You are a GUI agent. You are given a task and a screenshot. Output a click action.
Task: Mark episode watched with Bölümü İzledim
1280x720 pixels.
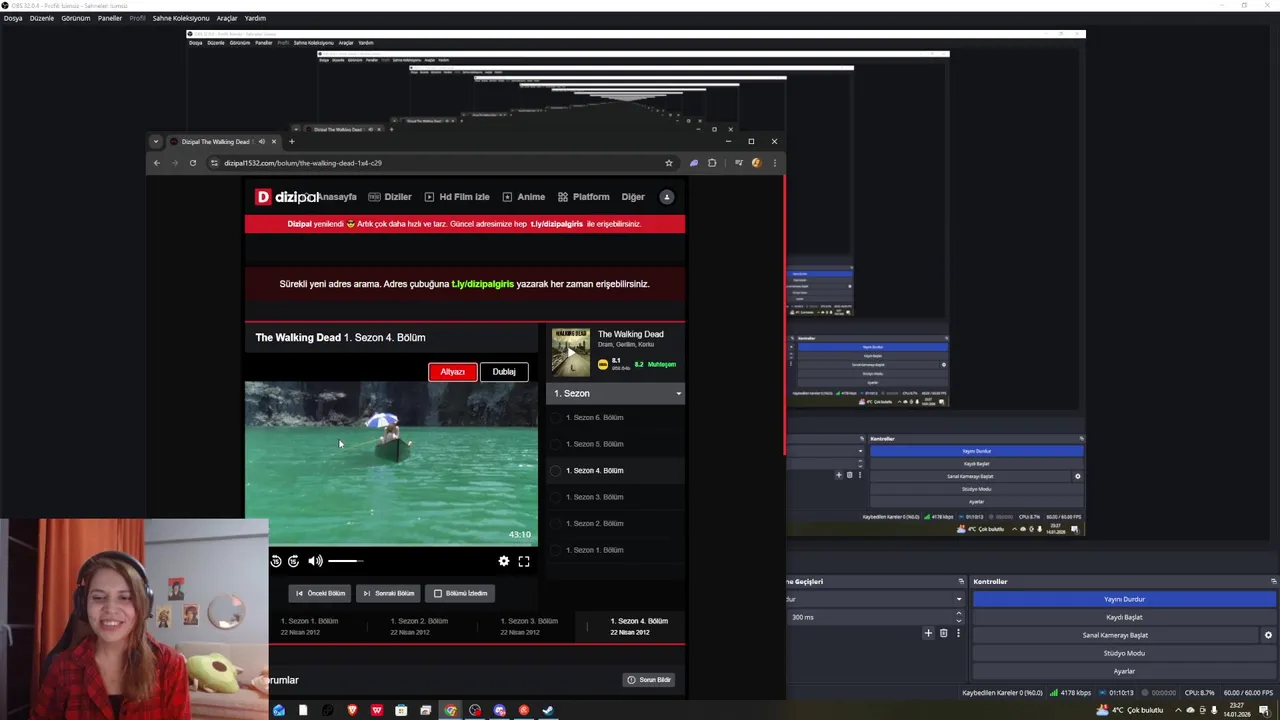[461, 593]
